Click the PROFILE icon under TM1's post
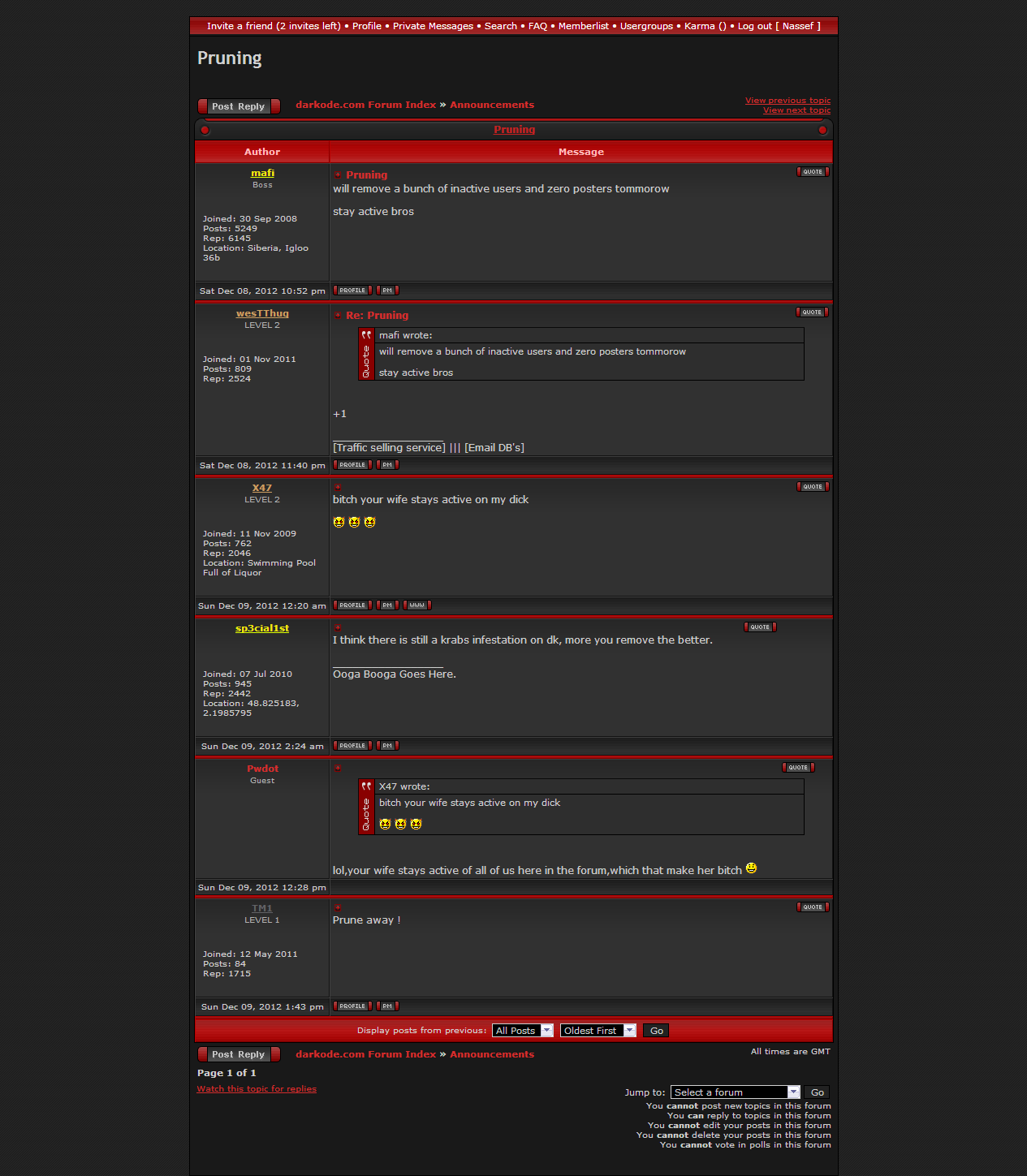This screenshot has width=1027, height=1176. pyautogui.click(x=352, y=1006)
